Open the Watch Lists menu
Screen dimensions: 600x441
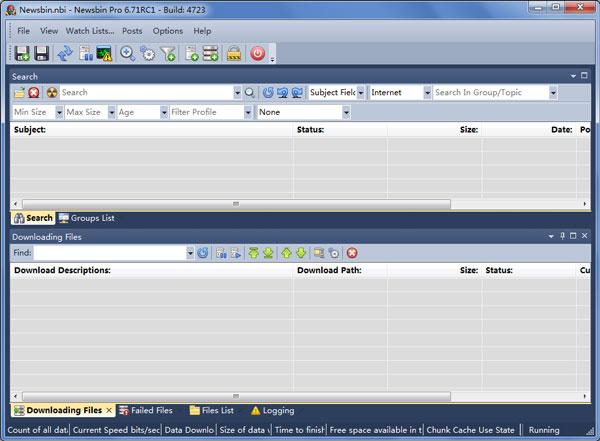(90, 31)
